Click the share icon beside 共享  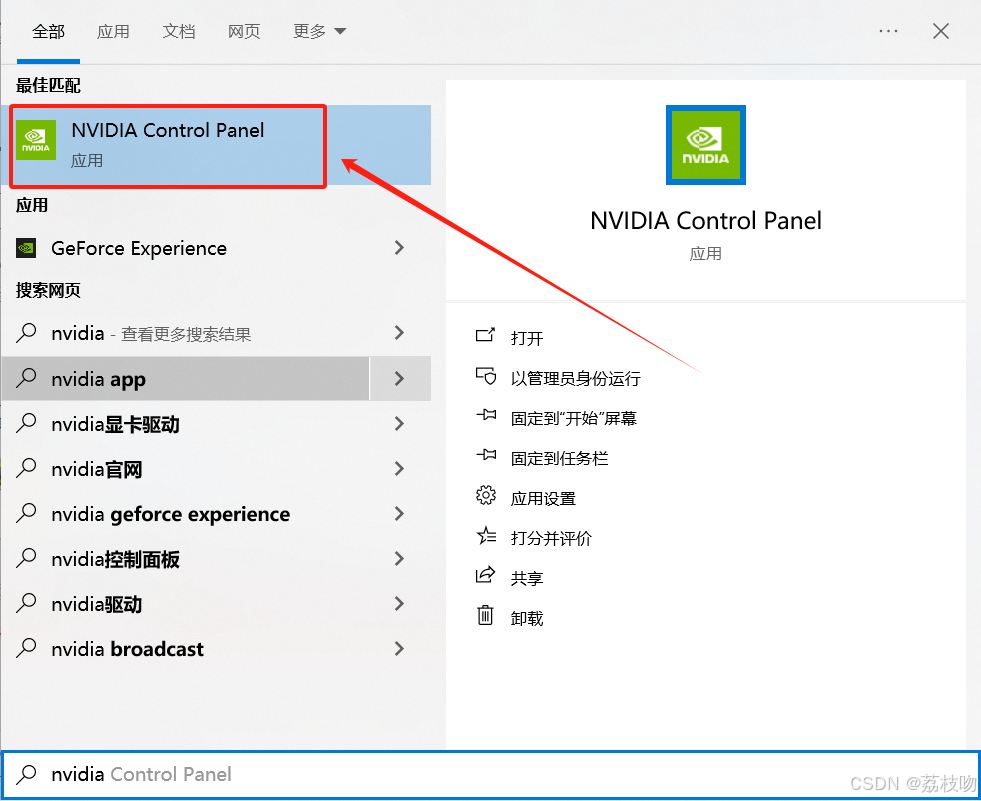click(485, 575)
